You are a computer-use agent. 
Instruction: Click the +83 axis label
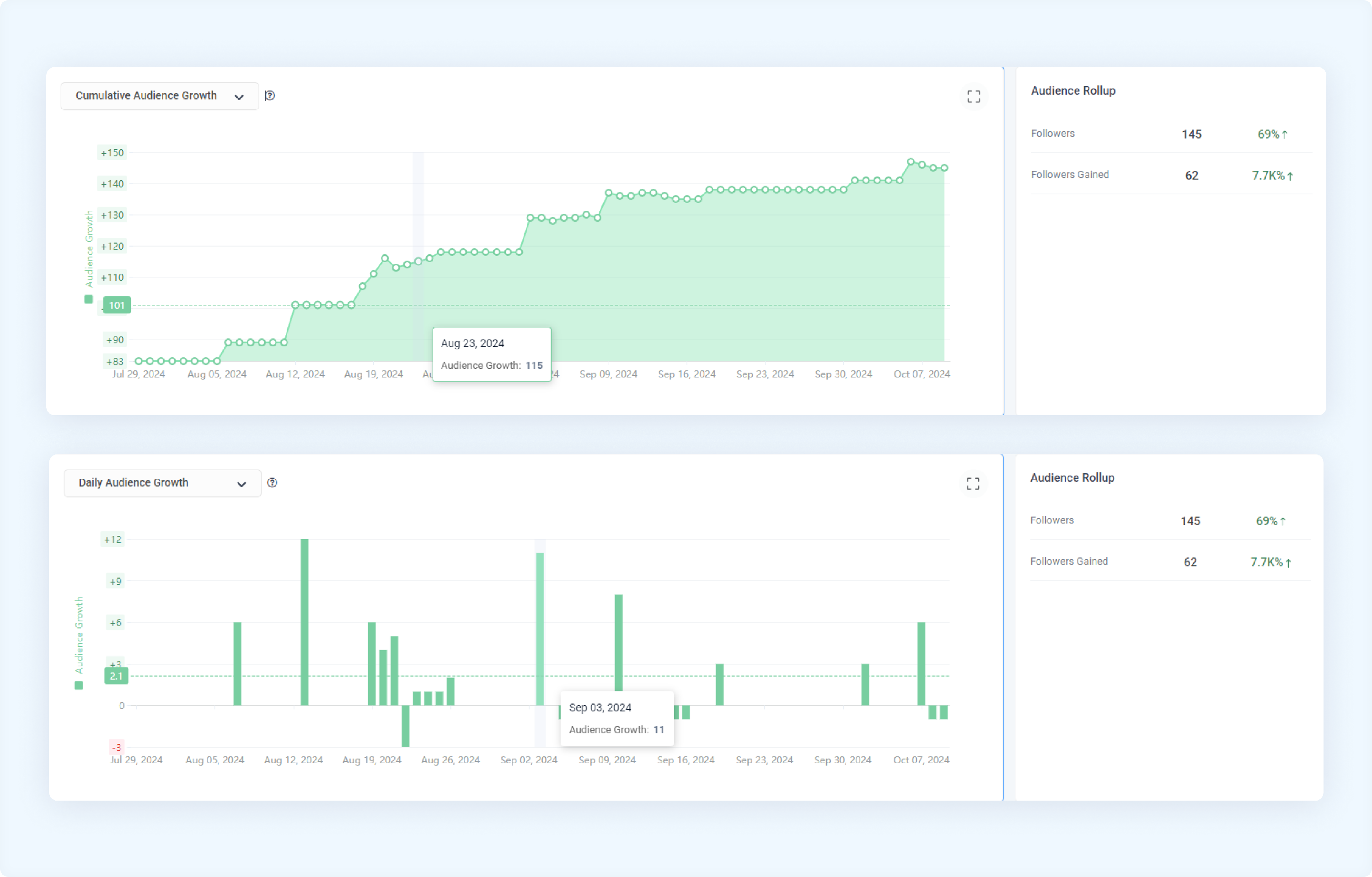114,362
